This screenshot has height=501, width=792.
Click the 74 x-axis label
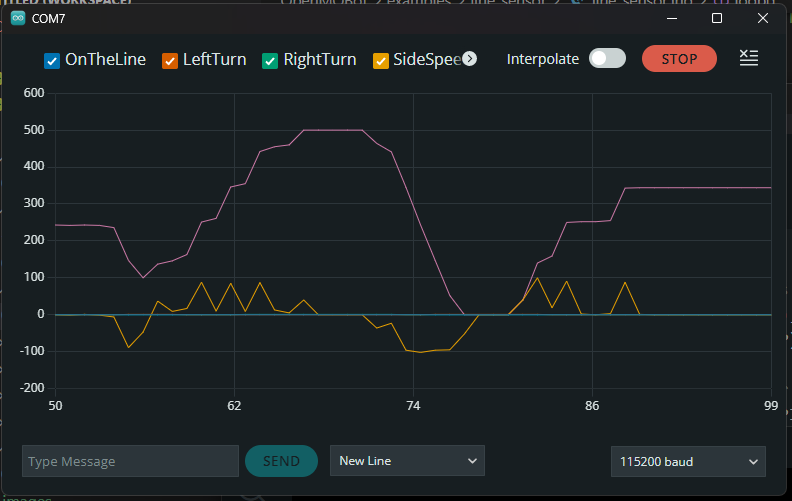coord(413,406)
